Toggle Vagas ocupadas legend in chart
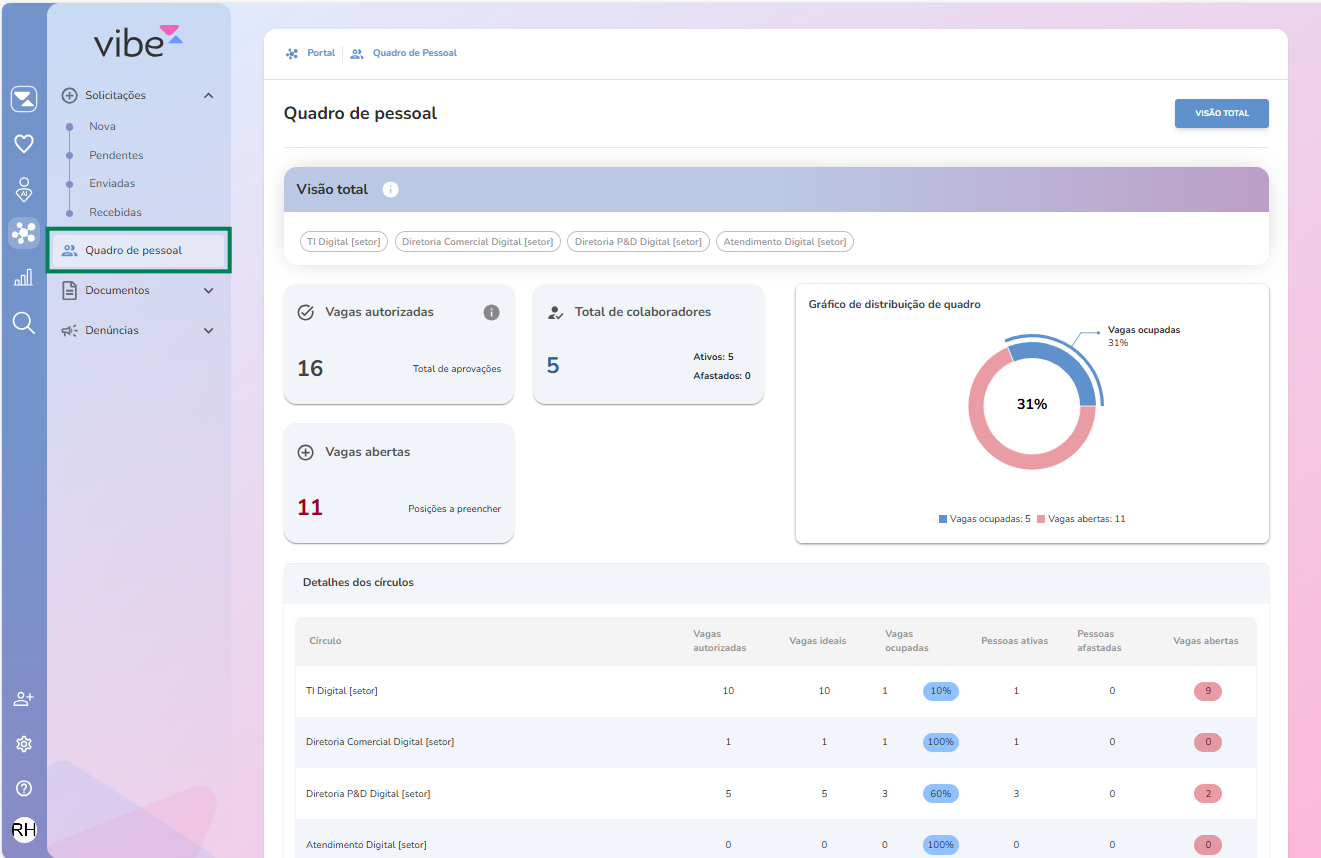1321x858 pixels. tap(984, 519)
